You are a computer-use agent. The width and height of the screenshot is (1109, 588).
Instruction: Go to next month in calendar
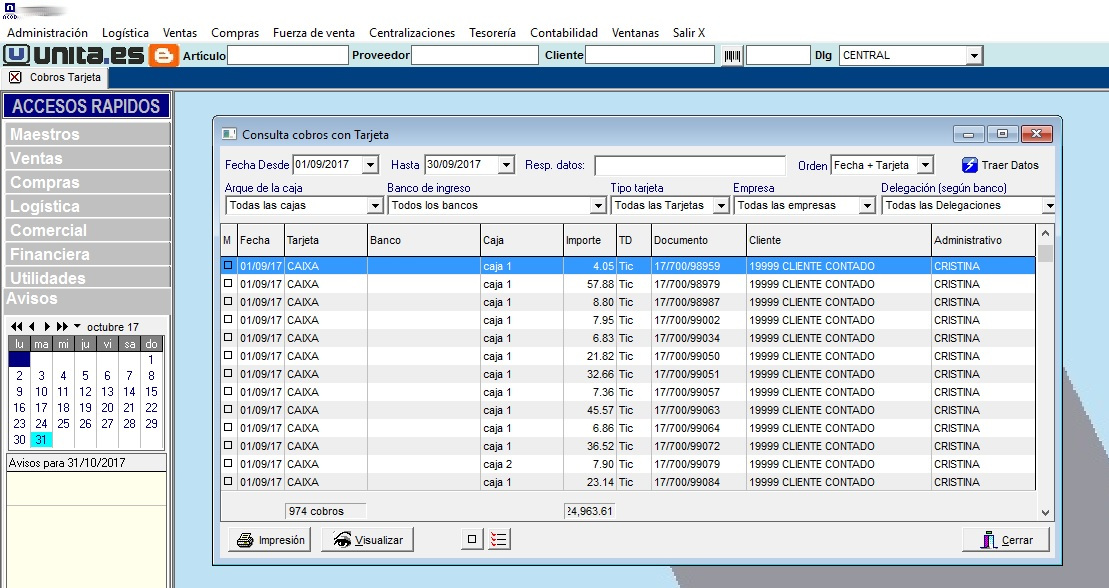[47, 326]
